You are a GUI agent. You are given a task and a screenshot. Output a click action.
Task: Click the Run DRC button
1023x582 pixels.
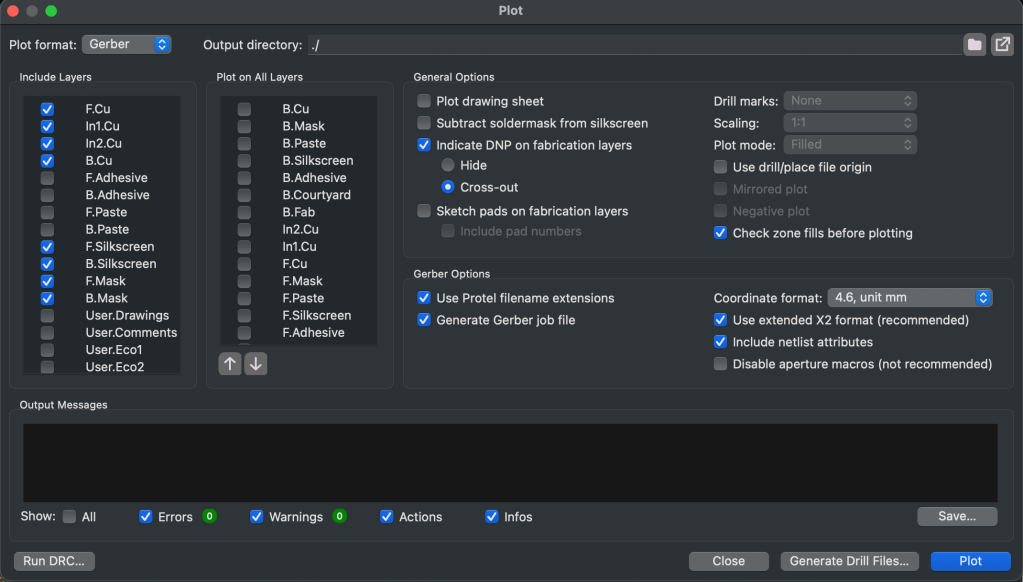click(x=55, y=561)
